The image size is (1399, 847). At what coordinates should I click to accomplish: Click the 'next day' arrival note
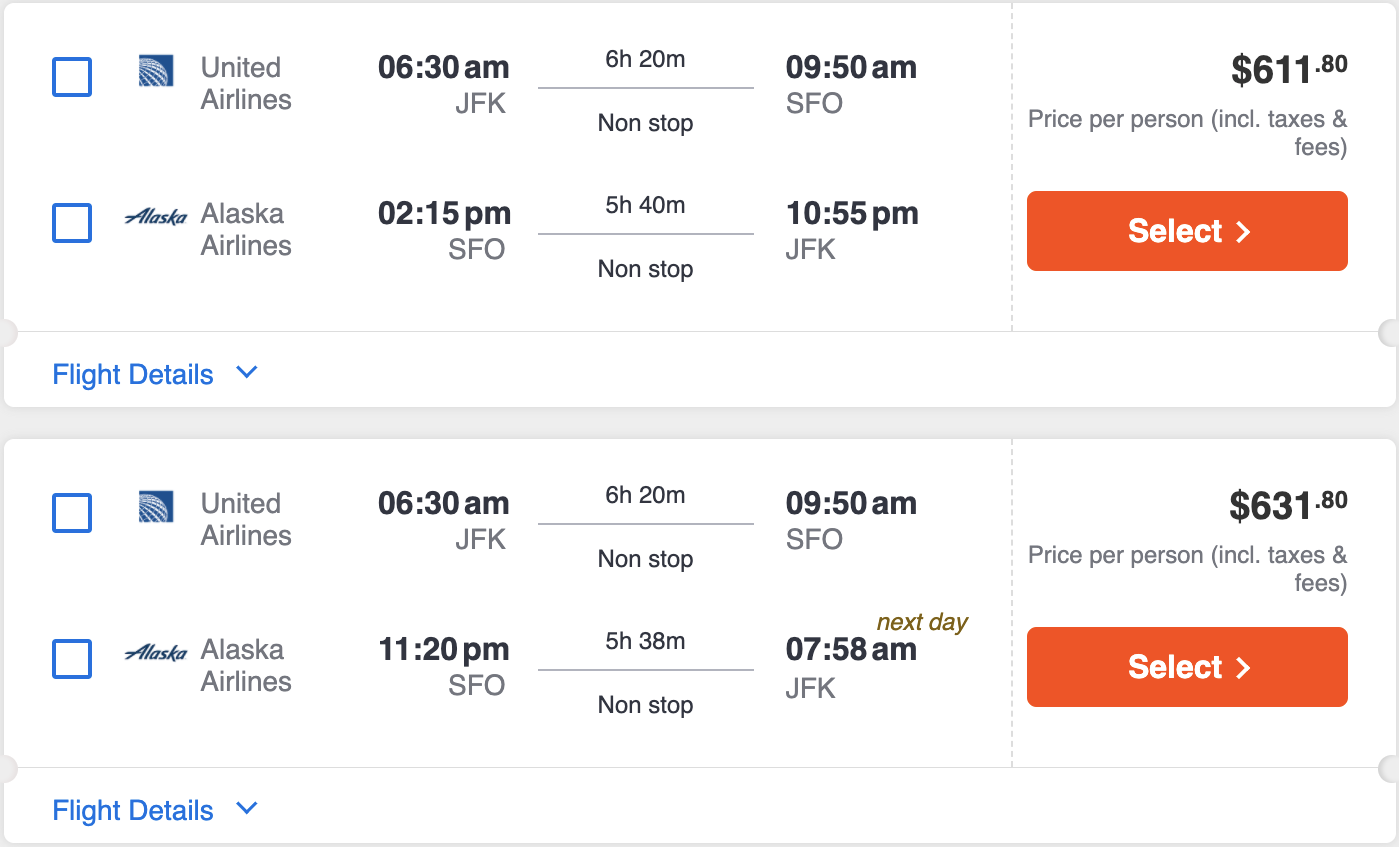click(x=922, y=622)
